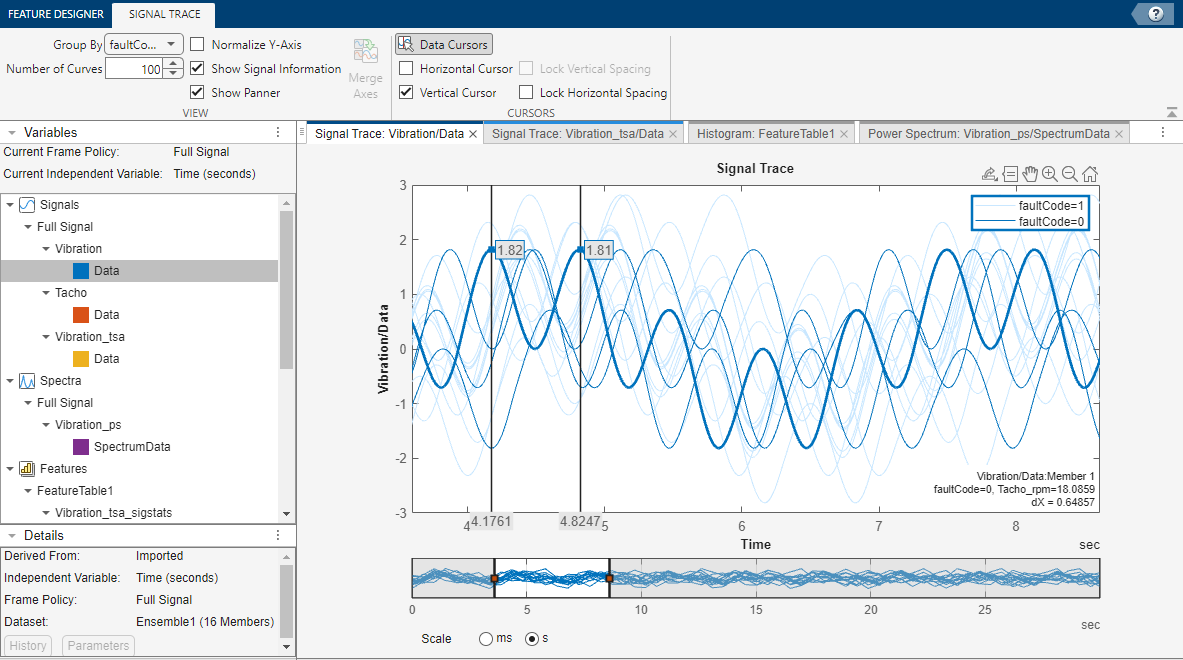Screen dimensions: 1183x660
Task: Open the Export figure icon above the plot
Action: [x=989, y=174]
